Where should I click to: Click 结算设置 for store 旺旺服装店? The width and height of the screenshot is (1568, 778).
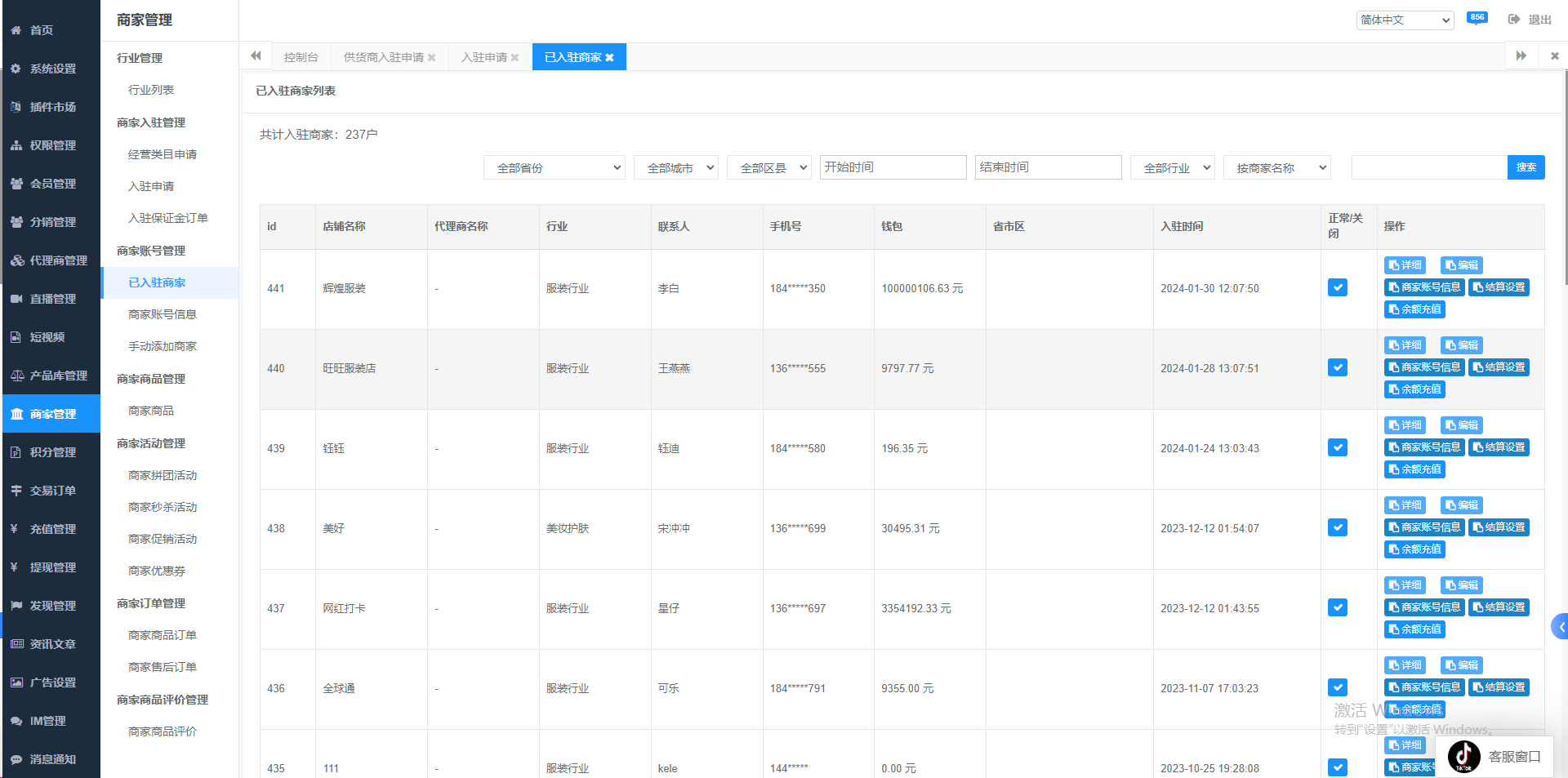1499,367
